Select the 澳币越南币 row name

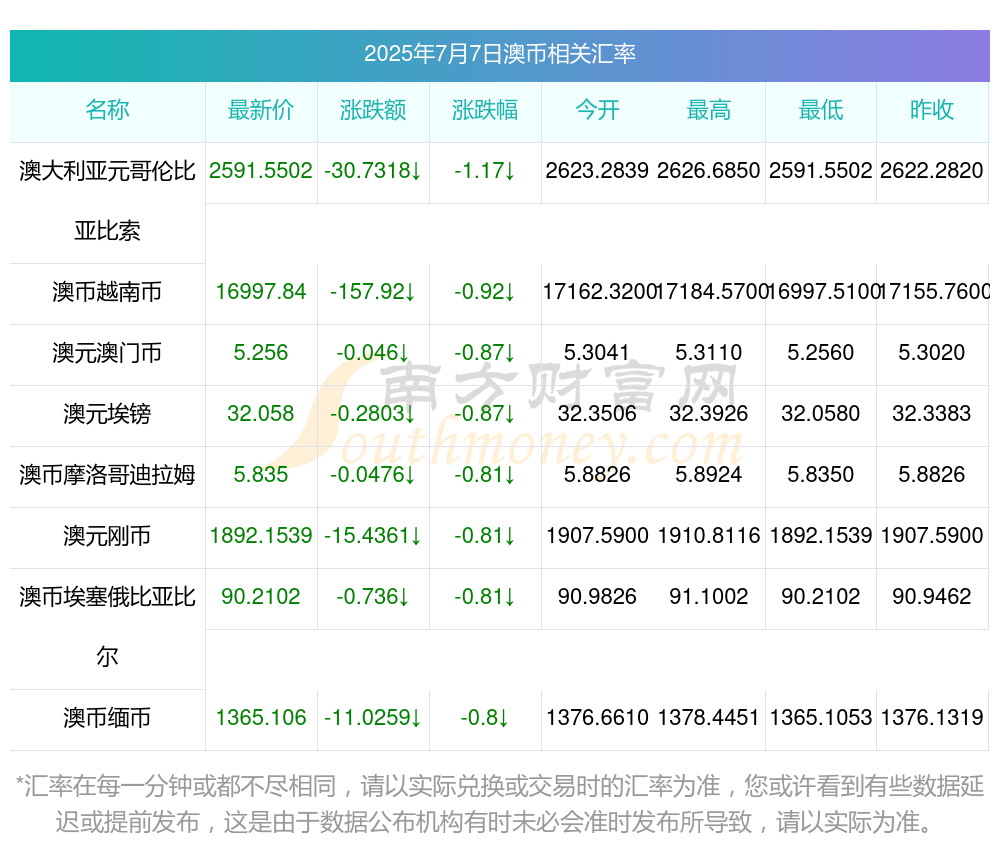coord(107,291)
